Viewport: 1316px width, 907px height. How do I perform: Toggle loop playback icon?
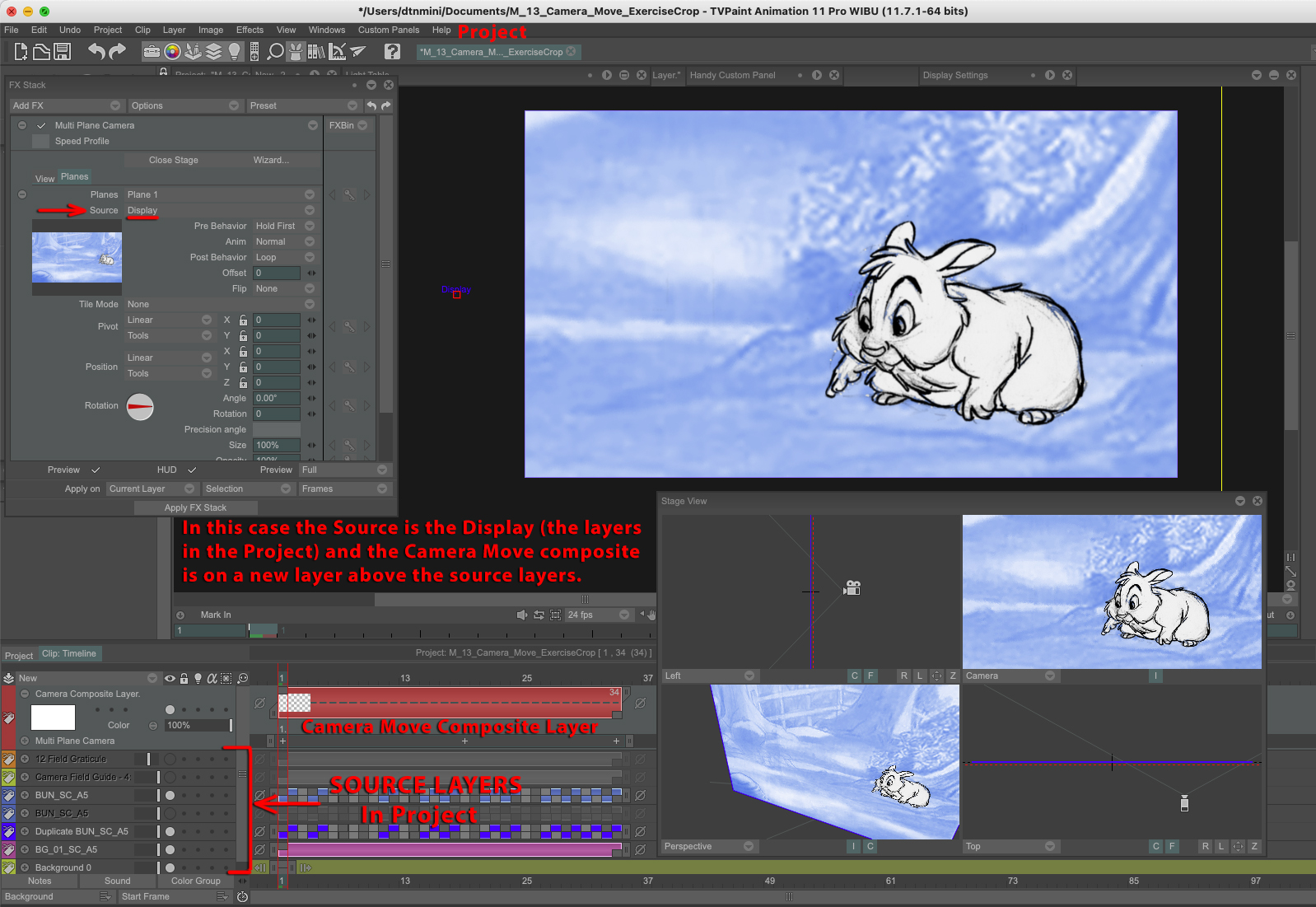click(539, 615)
